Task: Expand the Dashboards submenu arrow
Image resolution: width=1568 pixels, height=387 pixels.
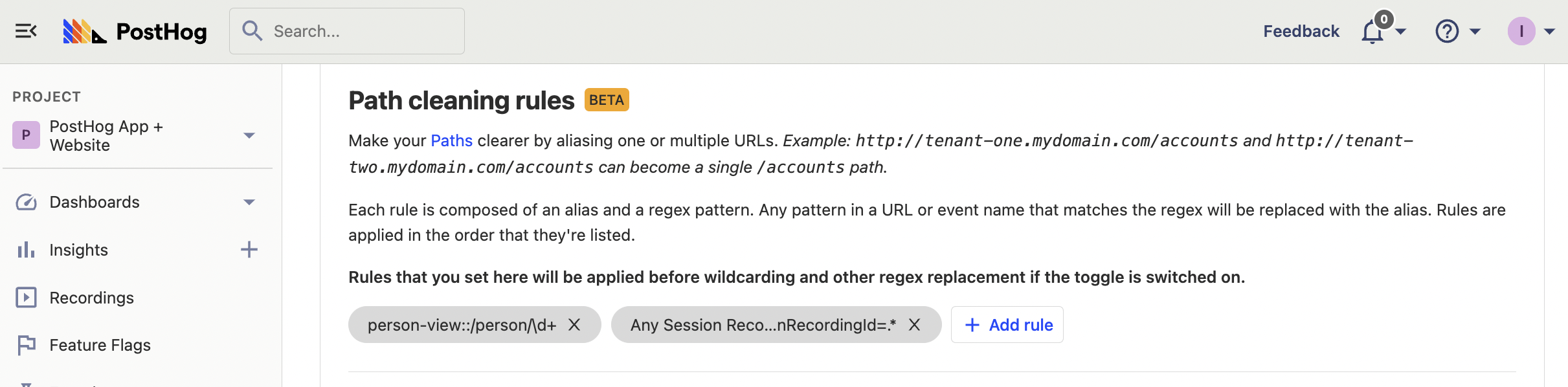Action: (x=249, y=202)
